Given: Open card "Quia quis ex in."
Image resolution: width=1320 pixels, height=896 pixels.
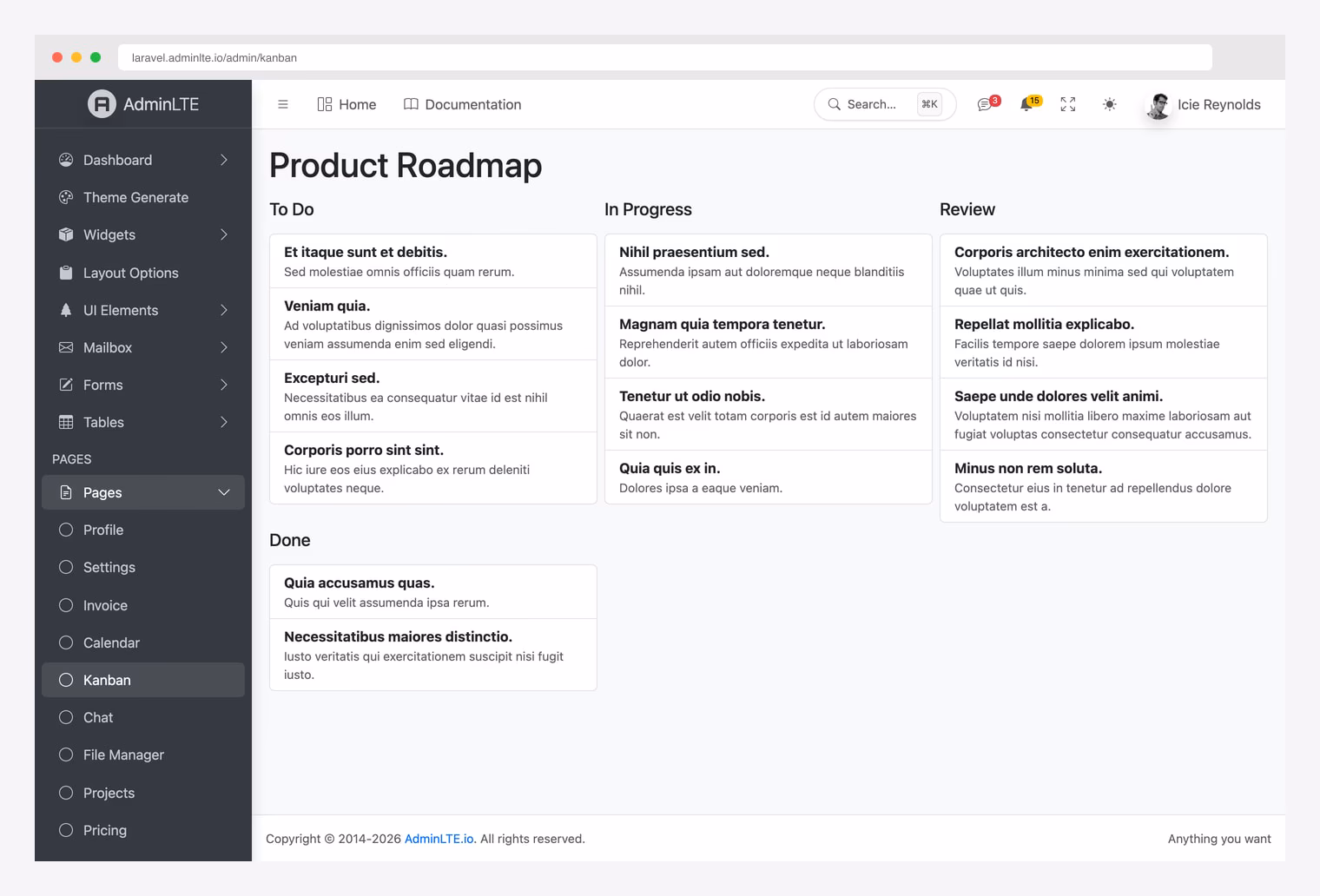Looking at the screenshot, I should coord(769,477).
